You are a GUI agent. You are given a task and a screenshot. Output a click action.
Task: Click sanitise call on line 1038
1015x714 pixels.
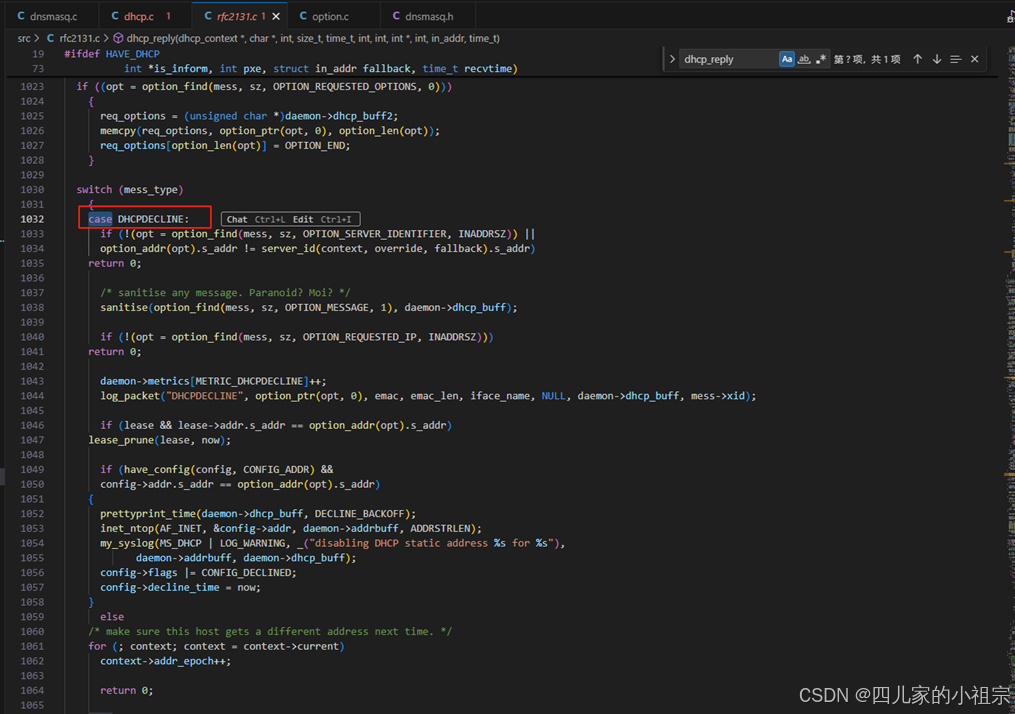click(124, 307)
